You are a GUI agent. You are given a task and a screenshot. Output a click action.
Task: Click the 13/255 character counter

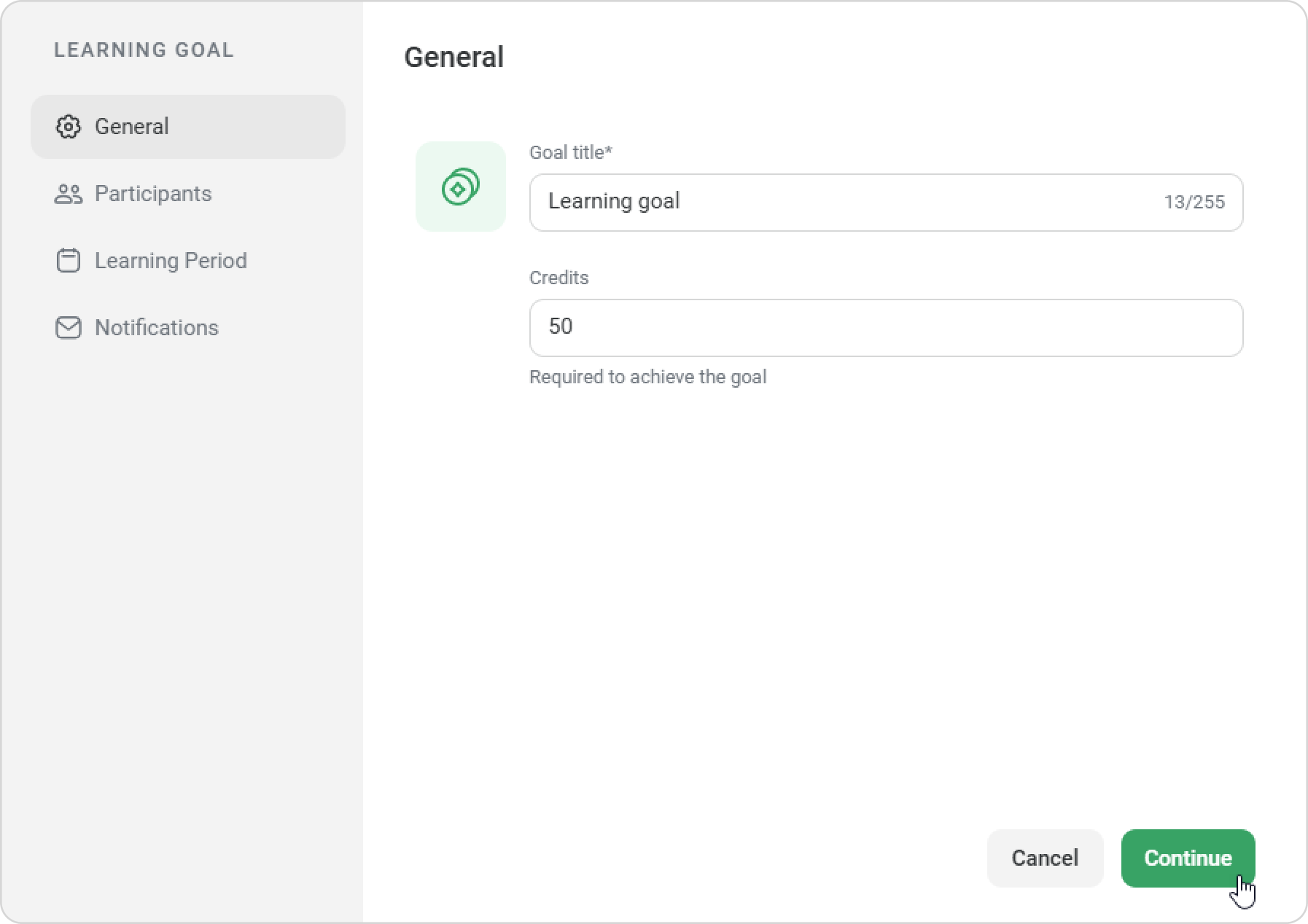(1194, 203)
